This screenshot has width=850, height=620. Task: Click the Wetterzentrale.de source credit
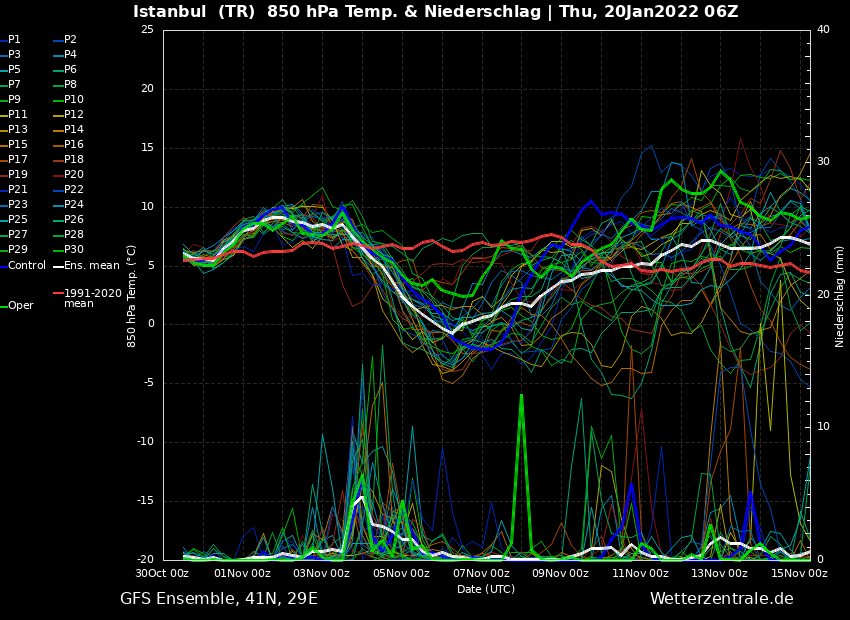(722, 599)
